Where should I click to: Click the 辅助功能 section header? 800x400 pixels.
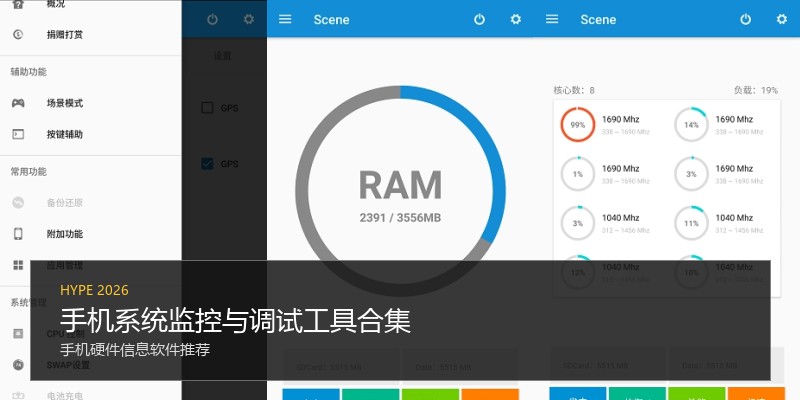(29, 72)
